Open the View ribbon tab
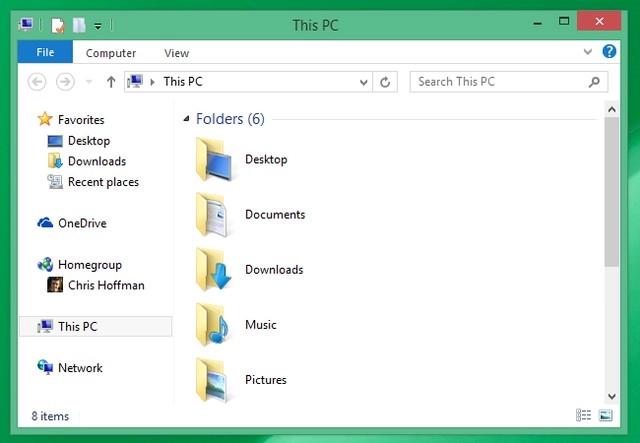The width and height of the screenshot is (640, 443). click(176, 53)
